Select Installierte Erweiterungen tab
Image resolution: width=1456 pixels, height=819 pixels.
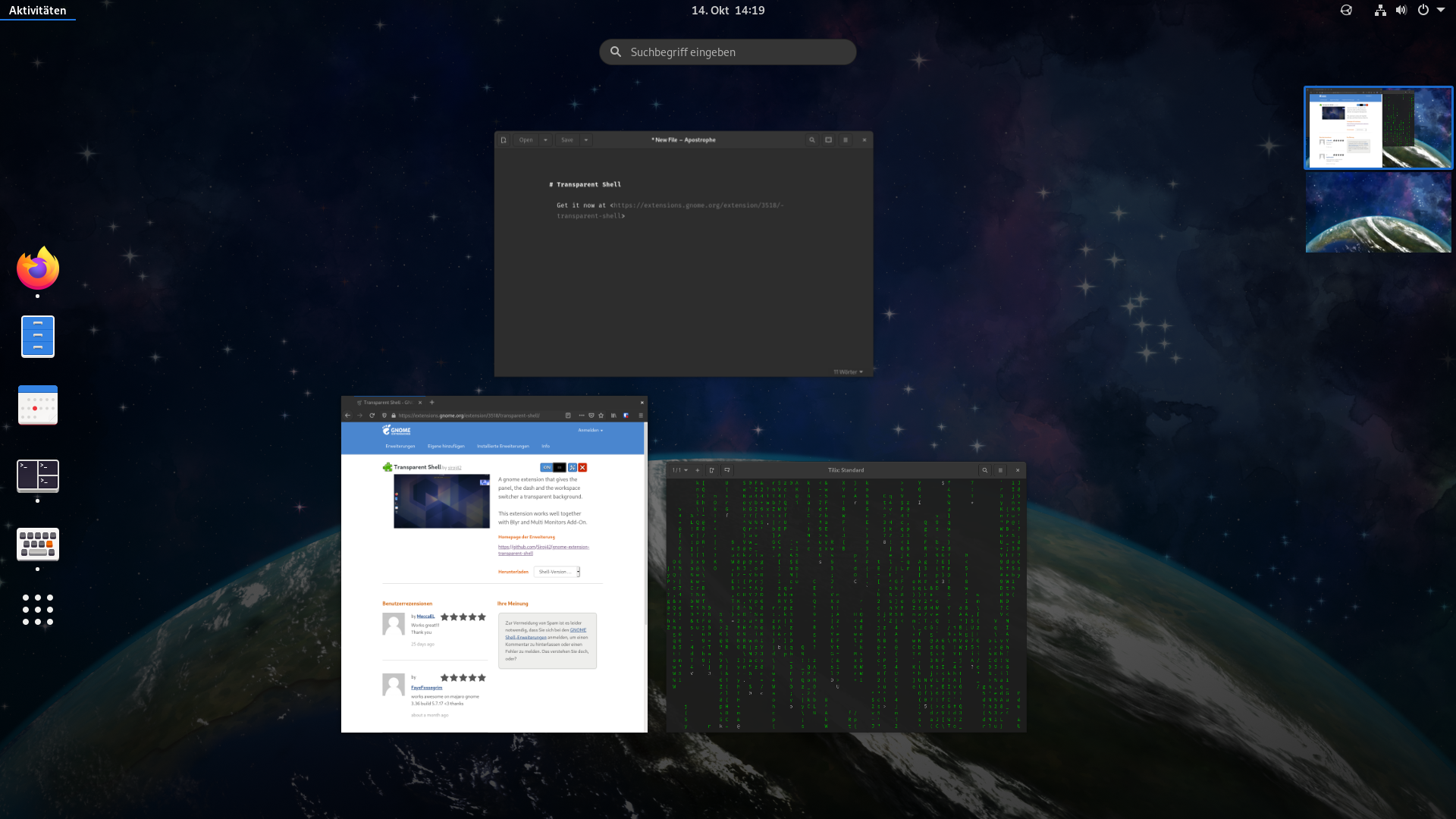pyautogui.click(x=503, y=447)
